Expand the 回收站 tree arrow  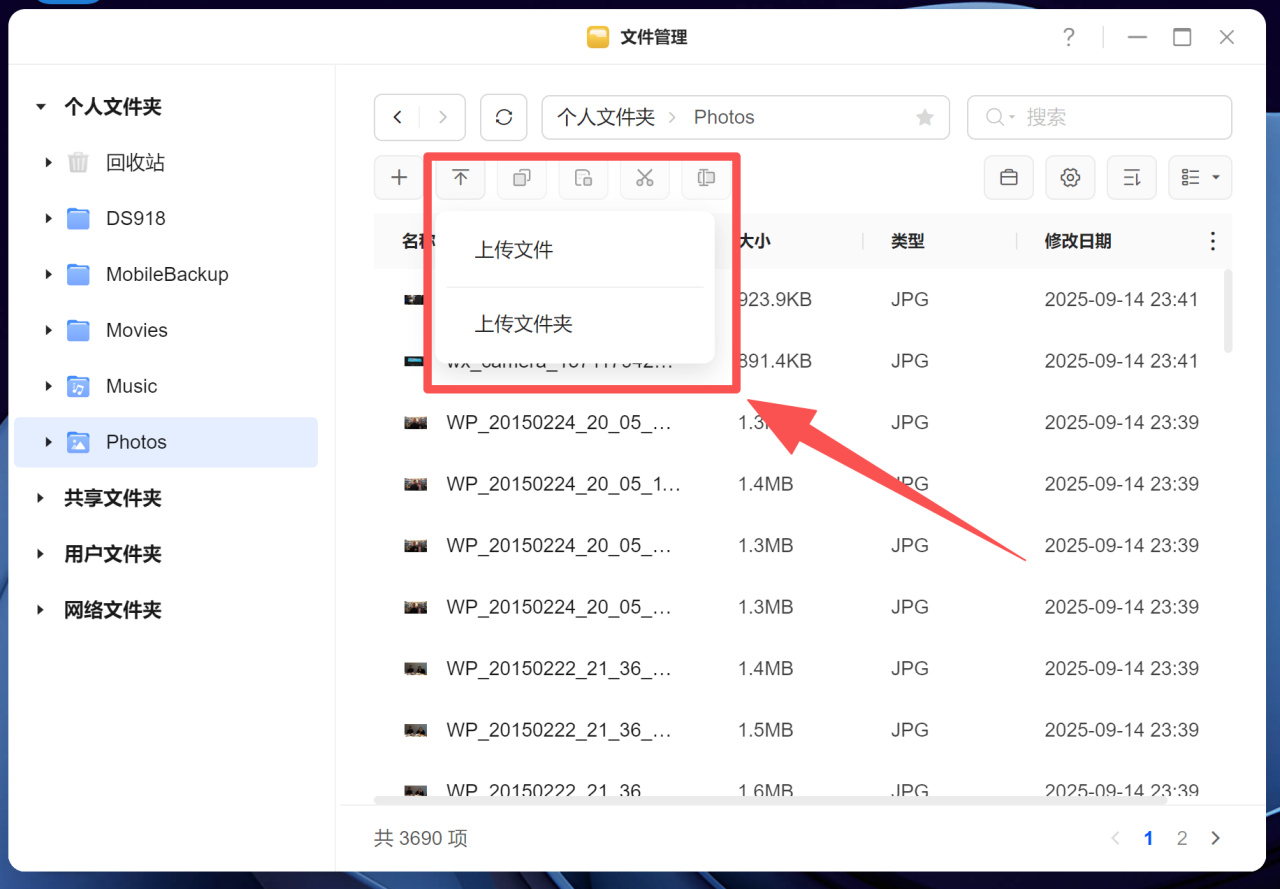coord(48,162)
